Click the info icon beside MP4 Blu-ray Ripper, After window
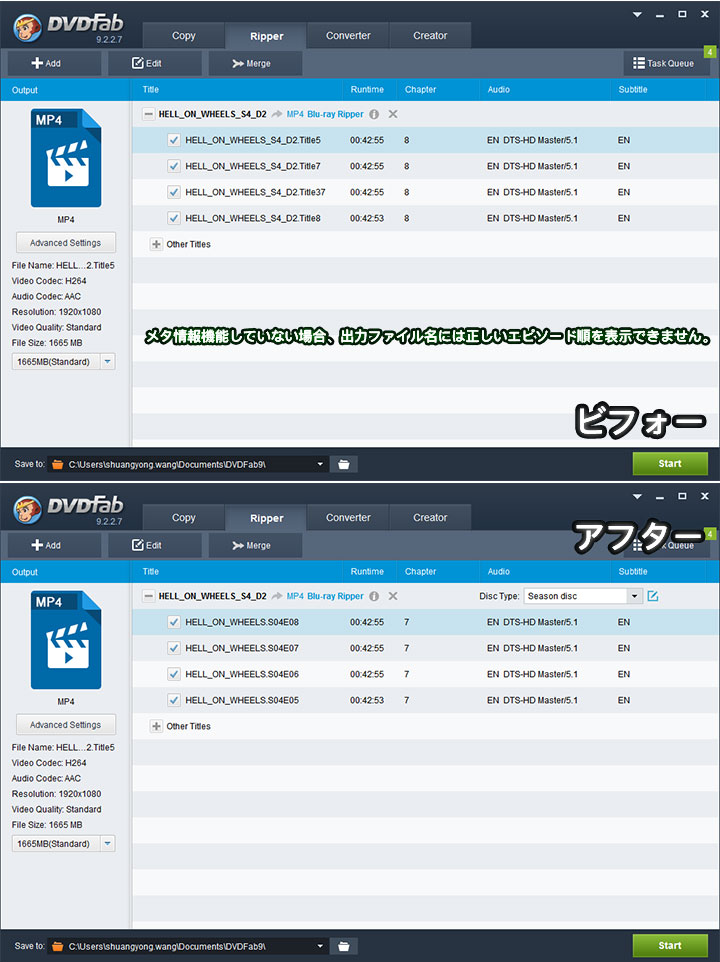Screen dimensions: 720x962 click(374, 596)
